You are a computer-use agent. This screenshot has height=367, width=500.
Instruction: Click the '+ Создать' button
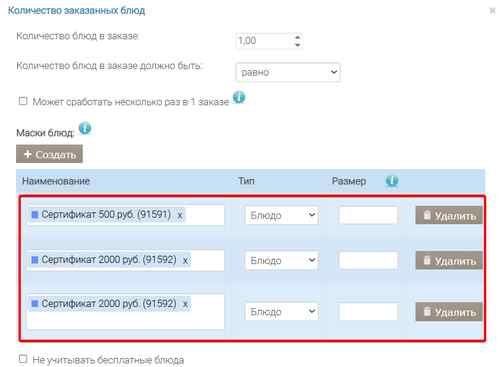pos(49,154)
